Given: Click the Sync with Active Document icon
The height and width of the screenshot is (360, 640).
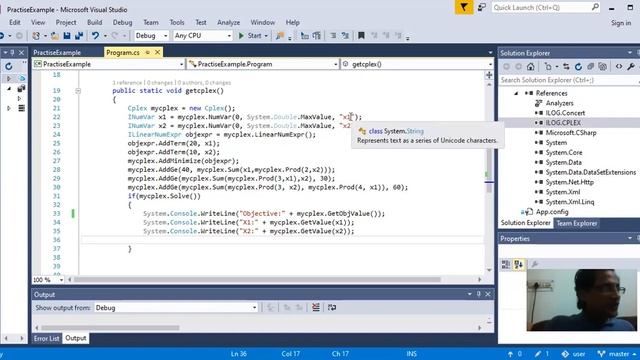Looking at the screenshot, I should [x=566, y=67].
